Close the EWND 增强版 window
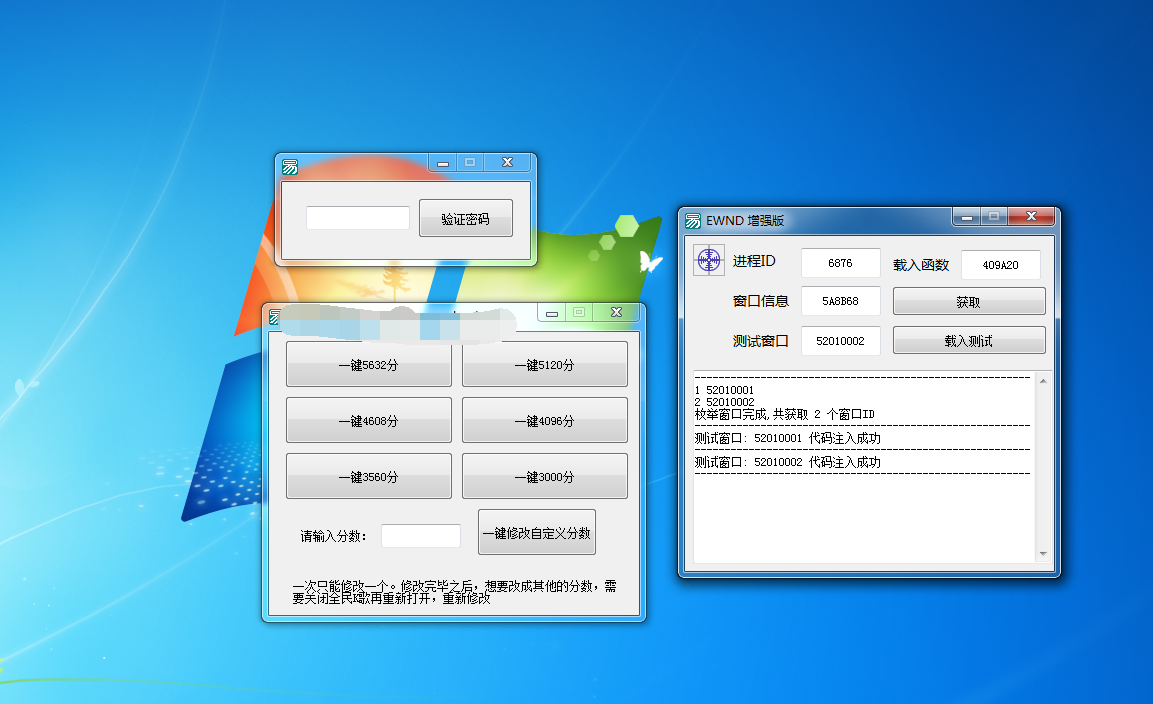The height and width of the screenshot is (704, 1153). point(1031,216)
